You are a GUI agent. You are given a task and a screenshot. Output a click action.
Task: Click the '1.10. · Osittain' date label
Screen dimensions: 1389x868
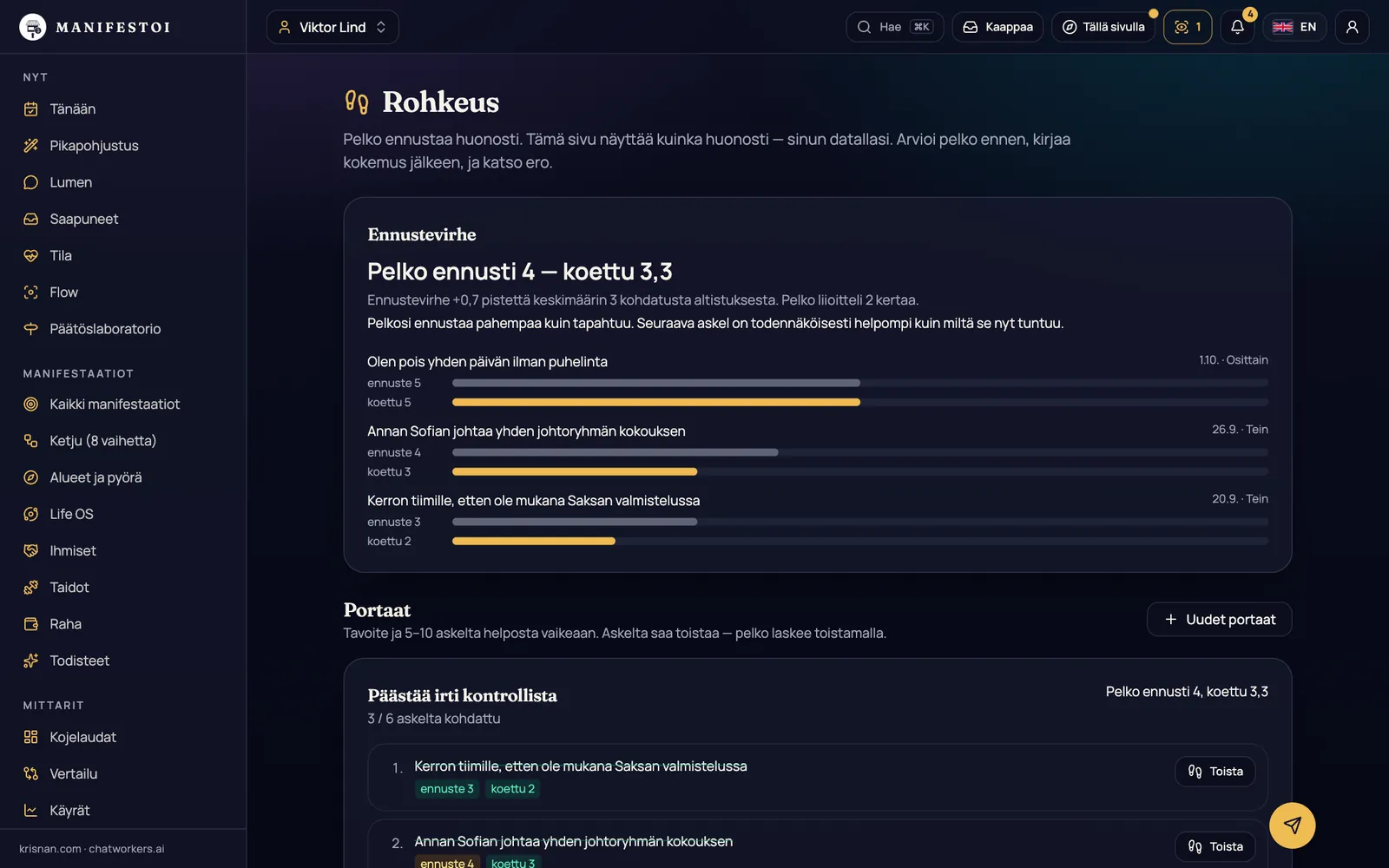point(1233,360)
